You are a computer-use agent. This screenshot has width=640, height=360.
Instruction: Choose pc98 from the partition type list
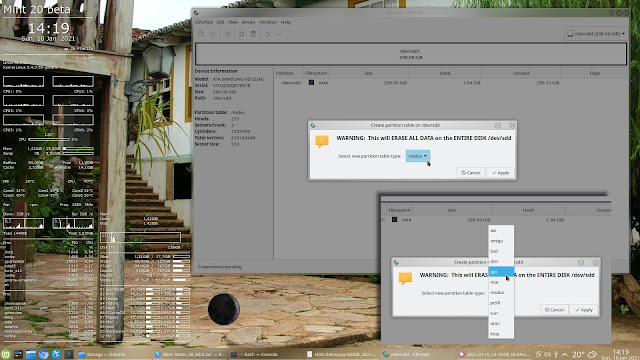point(501,303)
